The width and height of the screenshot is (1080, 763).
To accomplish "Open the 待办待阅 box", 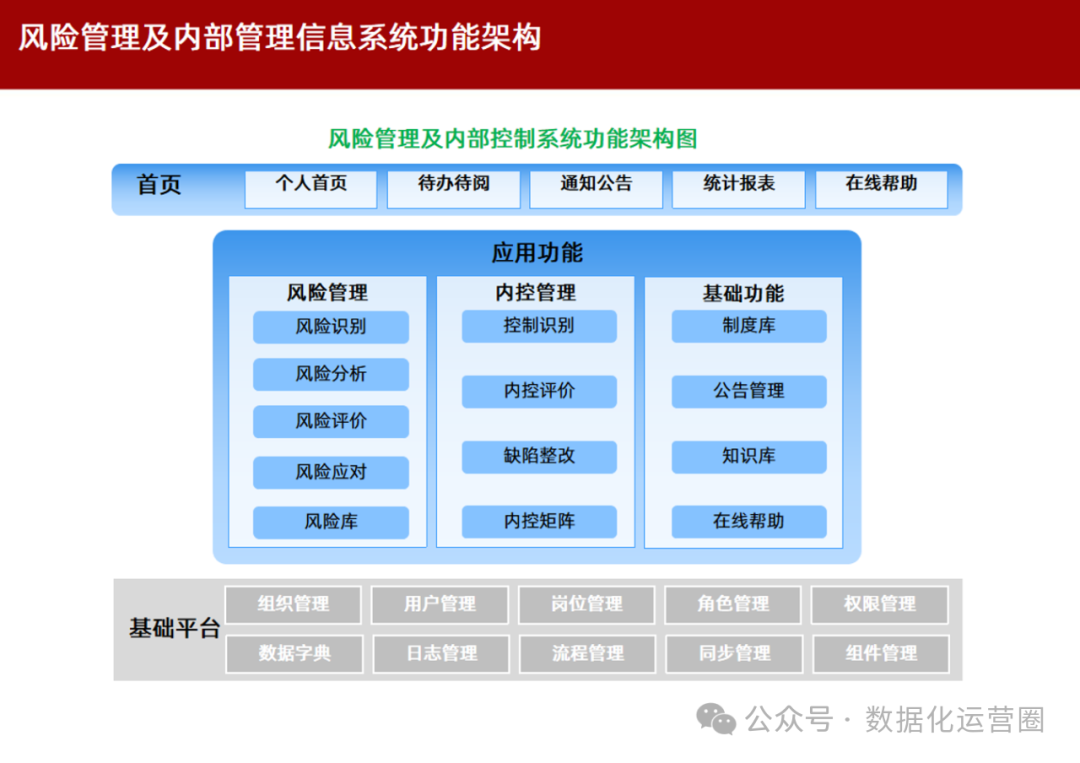I will [x=453, y=189].
